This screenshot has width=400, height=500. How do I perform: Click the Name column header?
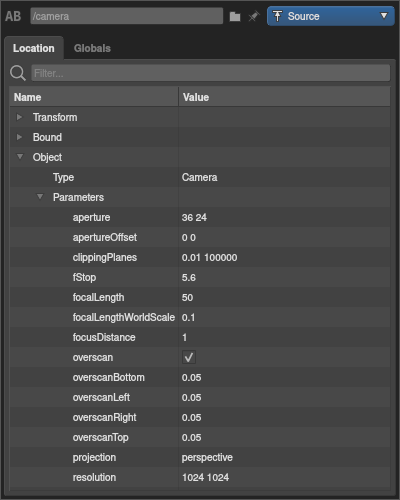pyautogui.click(x=94, y=97)
